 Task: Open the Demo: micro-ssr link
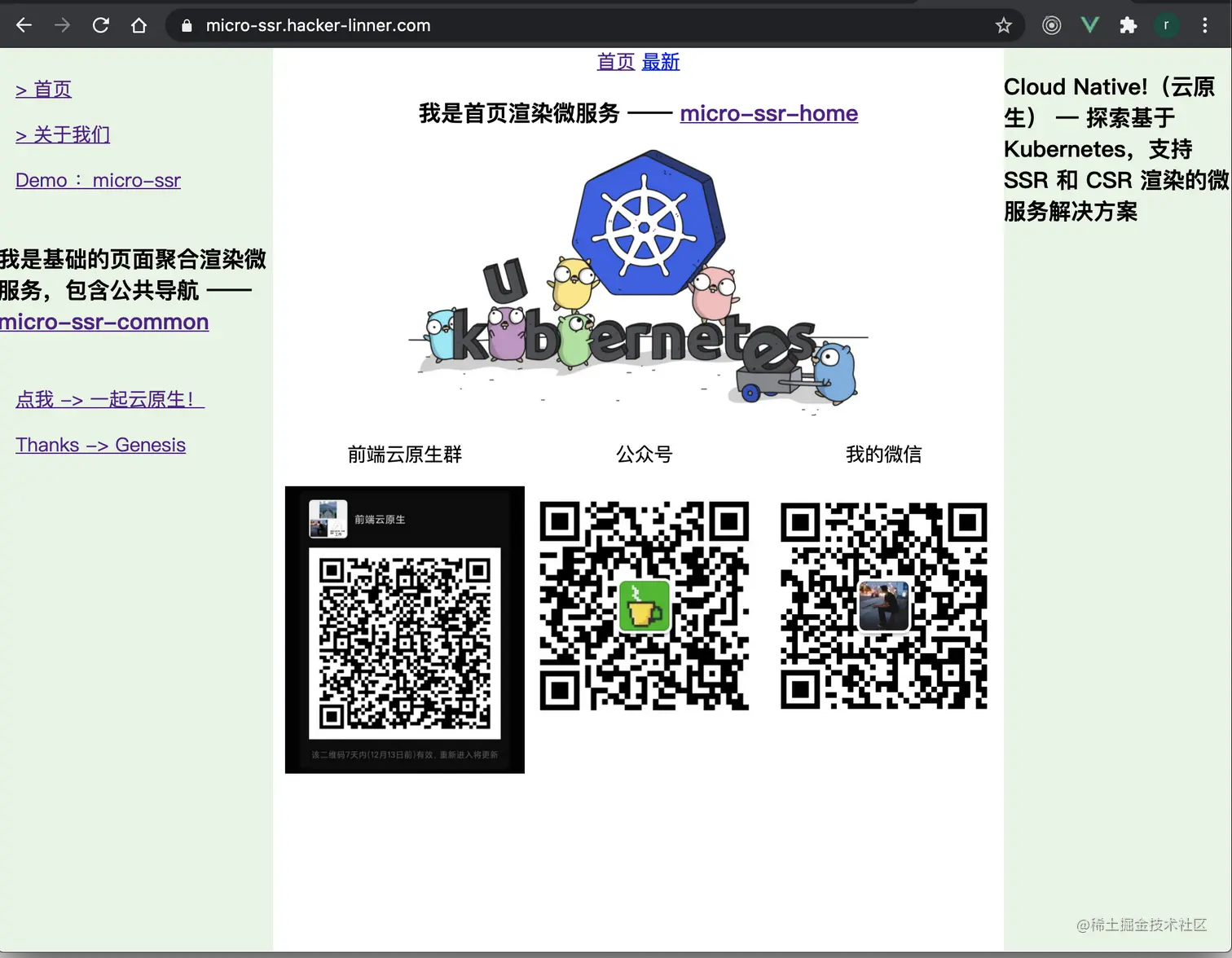click(x=98, y=180)
